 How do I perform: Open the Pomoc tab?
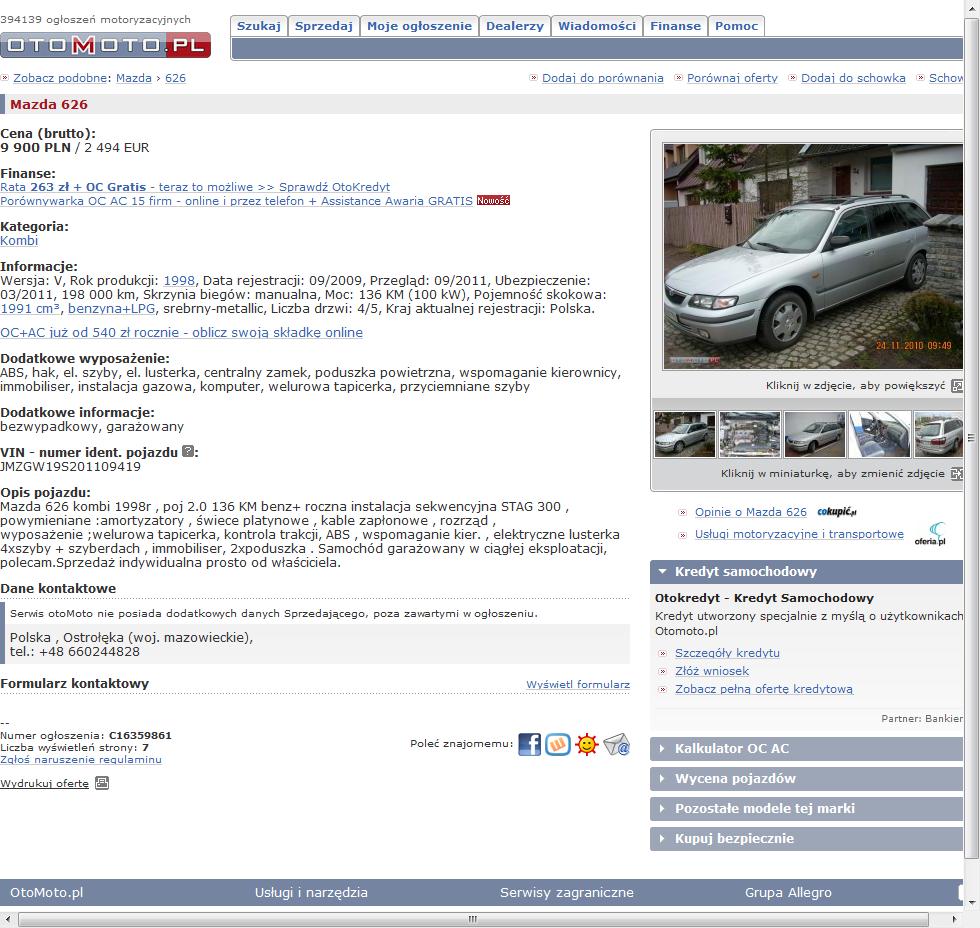coord(736,26)
